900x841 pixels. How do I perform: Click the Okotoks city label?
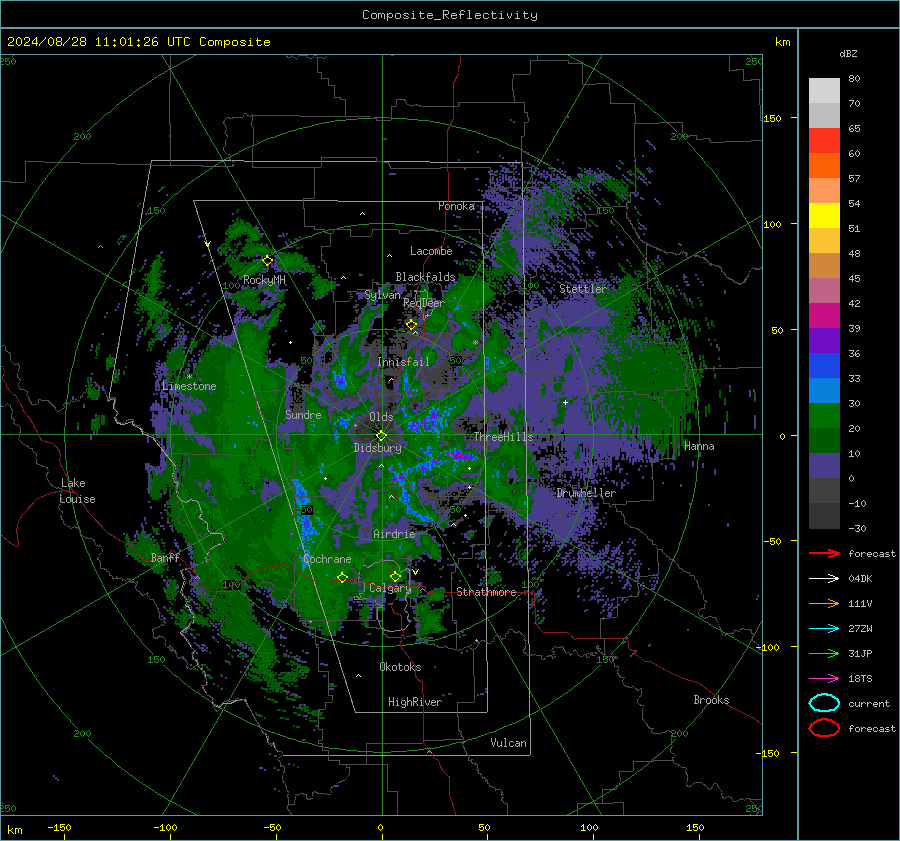tap(400, 667)
